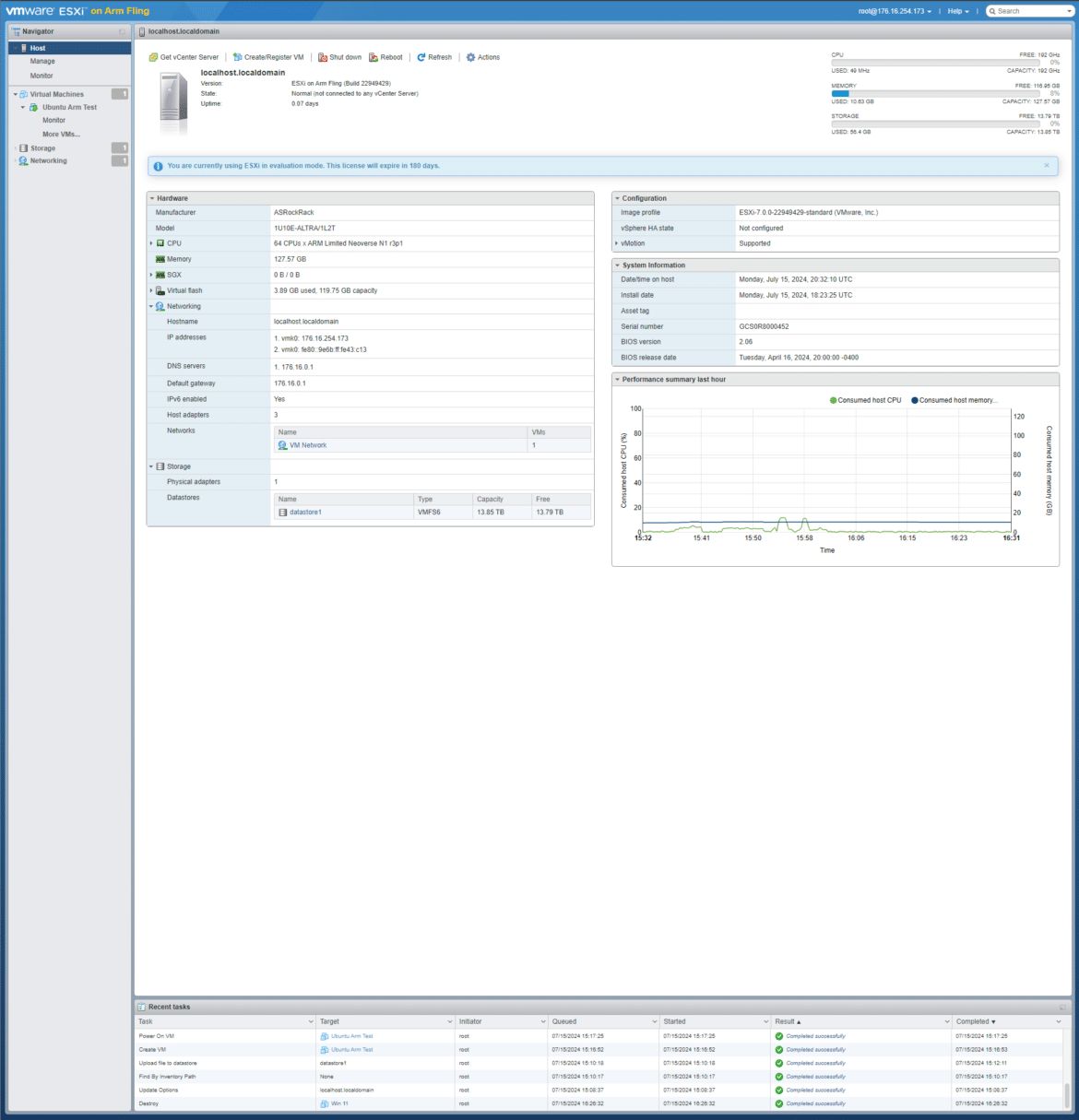Collapse the Hardware panel
The image size is (1079, 1120).
click(x=152, y=198)
